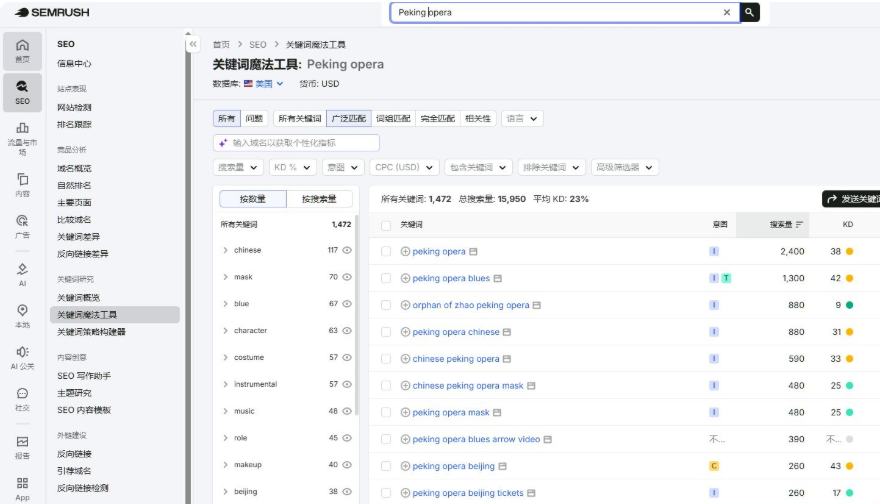Check the box for peking opera blues row
The height and width of the screenshot is (504, 880).
click(386, 278)
